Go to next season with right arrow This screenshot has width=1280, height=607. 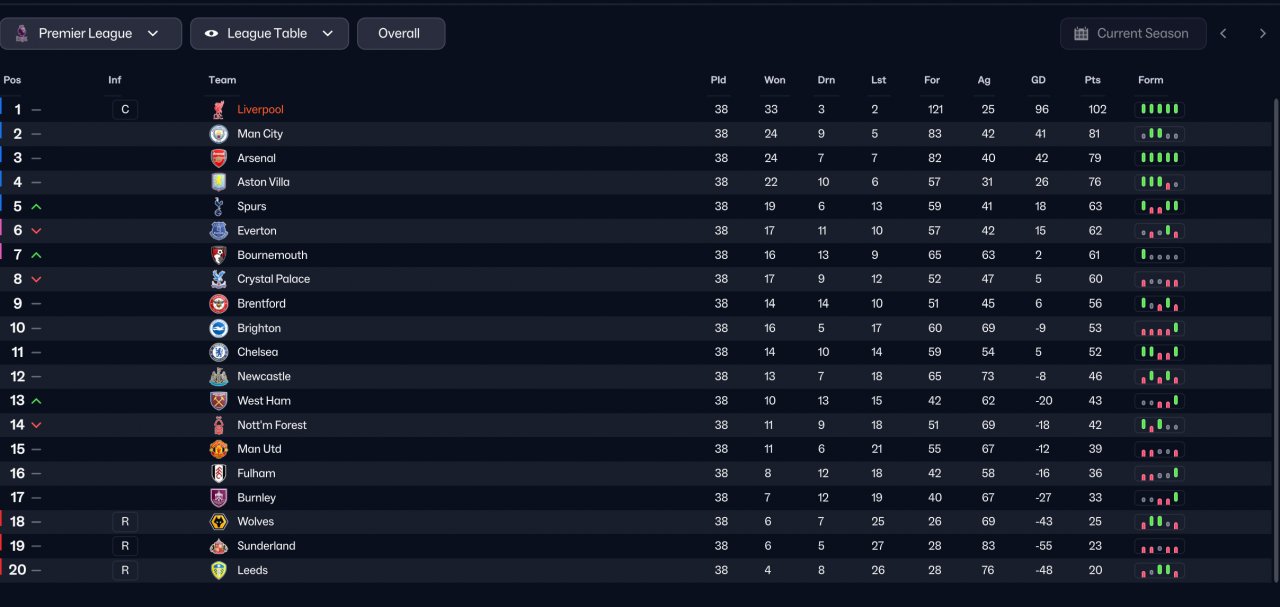(x=1262, y=33)
